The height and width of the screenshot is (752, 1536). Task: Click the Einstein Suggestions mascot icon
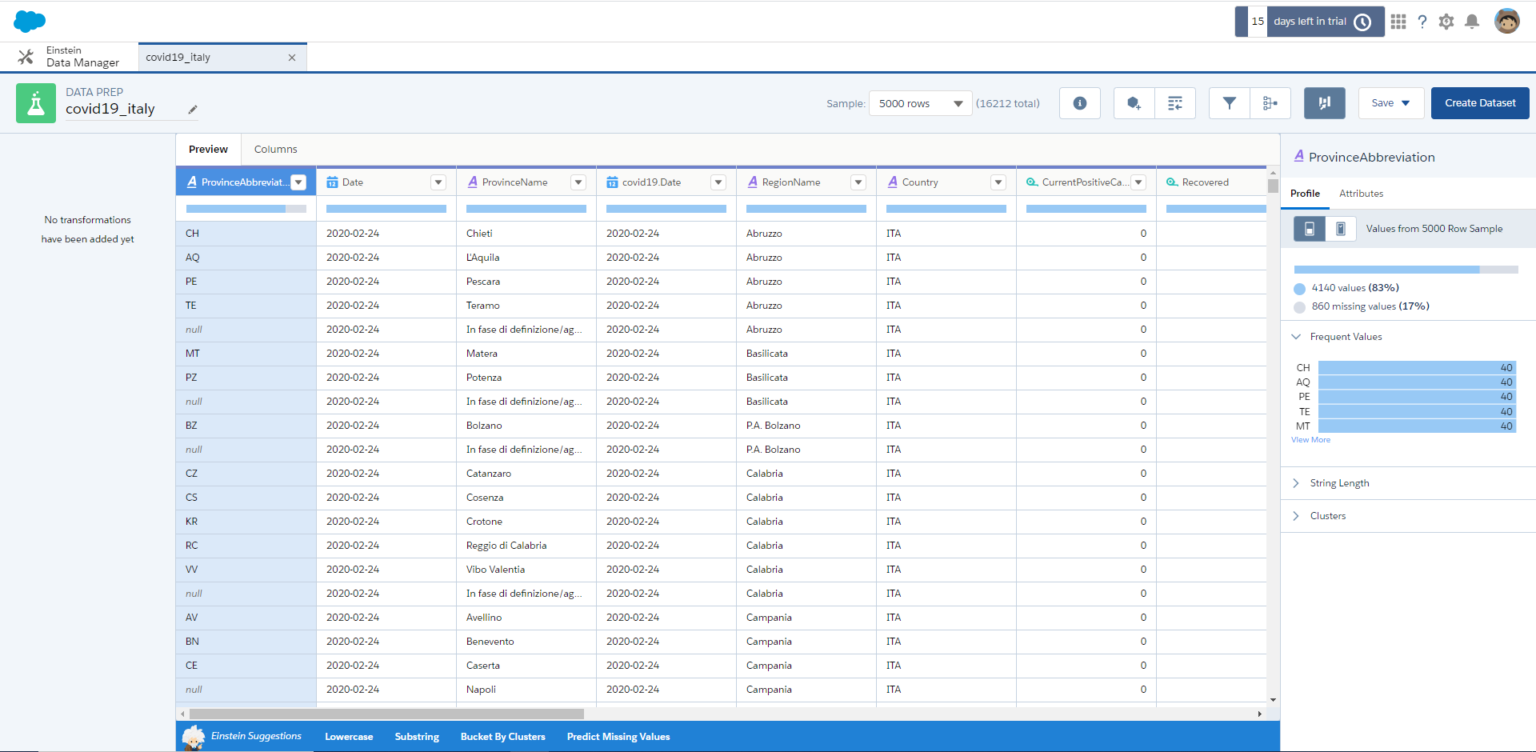click(193, 737)
